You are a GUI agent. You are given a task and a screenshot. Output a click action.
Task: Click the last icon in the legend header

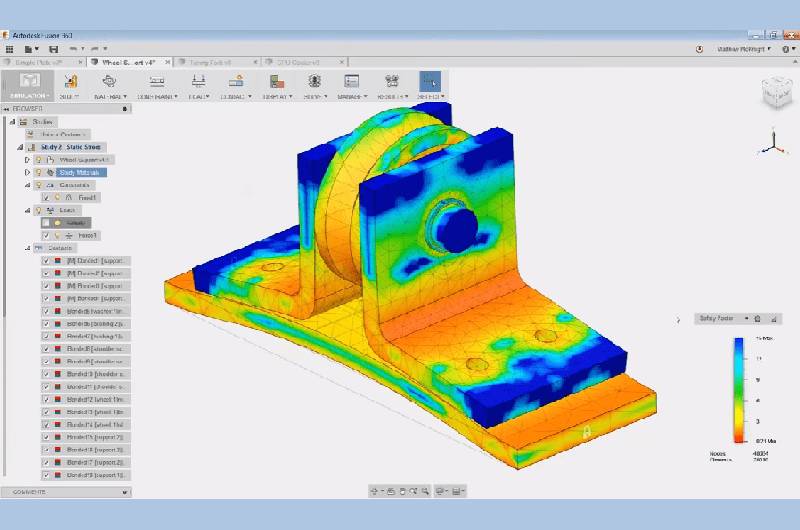tap(774, 319)
